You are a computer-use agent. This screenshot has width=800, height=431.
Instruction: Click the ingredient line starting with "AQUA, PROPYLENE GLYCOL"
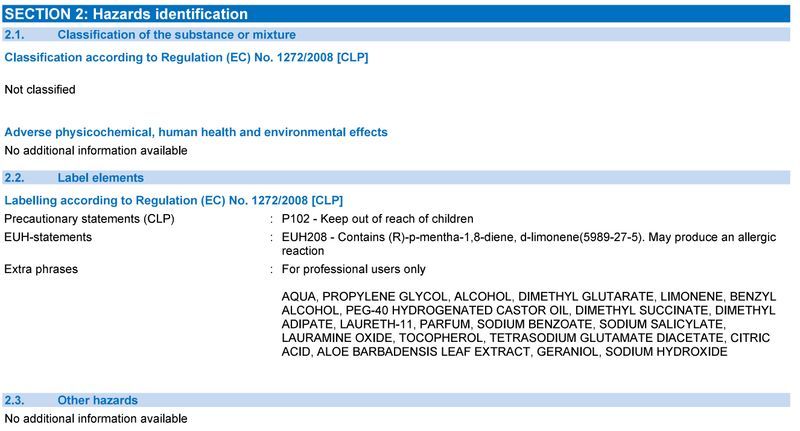pyautogui.click(x=529, y=298)
